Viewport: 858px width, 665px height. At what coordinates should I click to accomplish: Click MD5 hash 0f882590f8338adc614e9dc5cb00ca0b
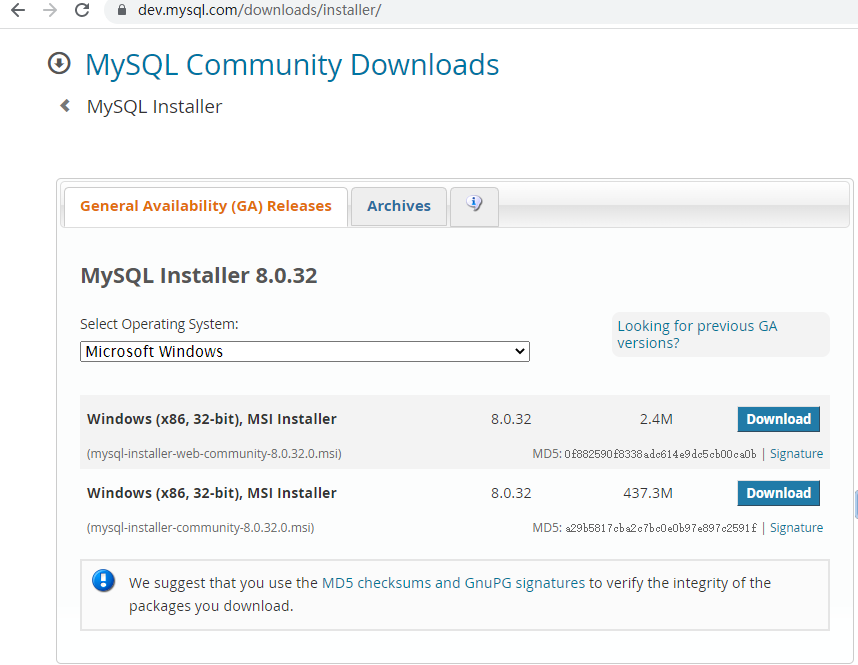tap(660, 454)
